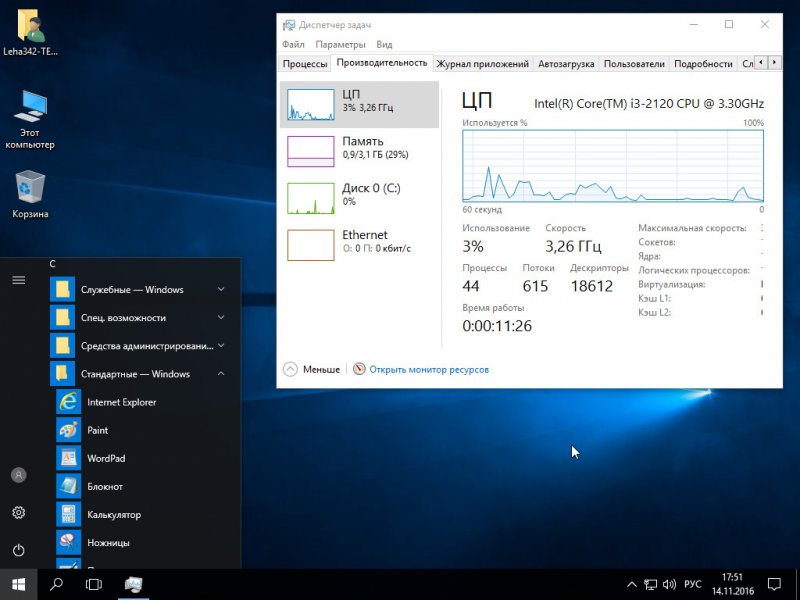Open the network tray icon

click(x=650, y=585)
